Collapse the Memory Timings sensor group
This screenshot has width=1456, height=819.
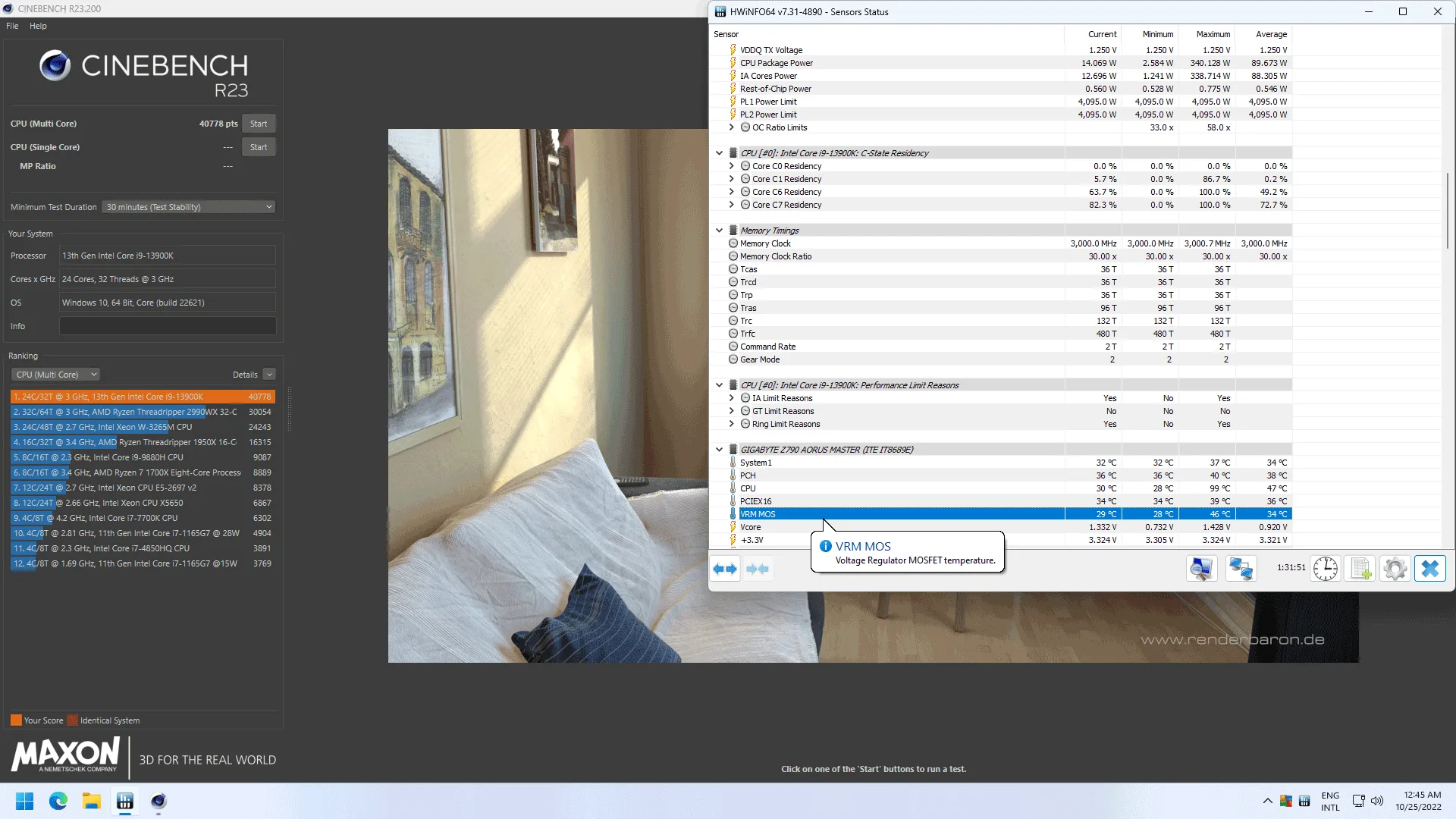coord(720,231)
